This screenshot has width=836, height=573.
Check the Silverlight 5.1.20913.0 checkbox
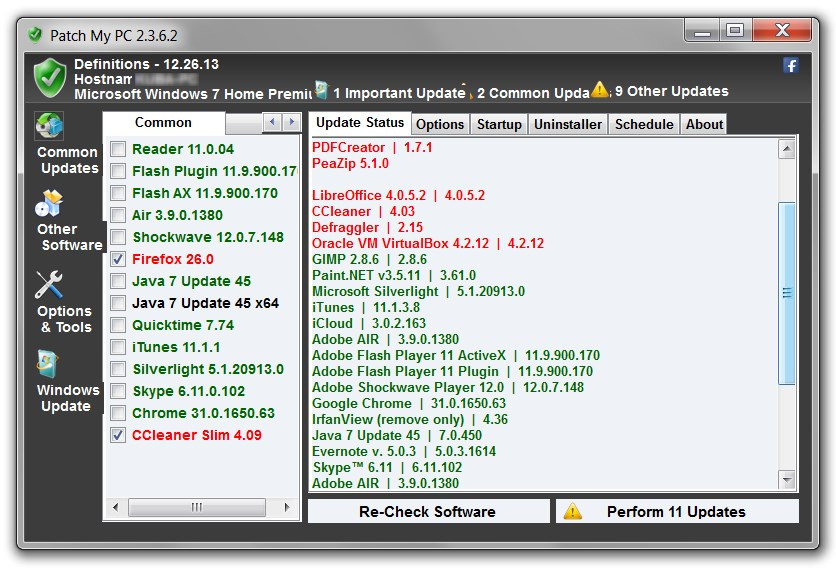coord(118,369)
